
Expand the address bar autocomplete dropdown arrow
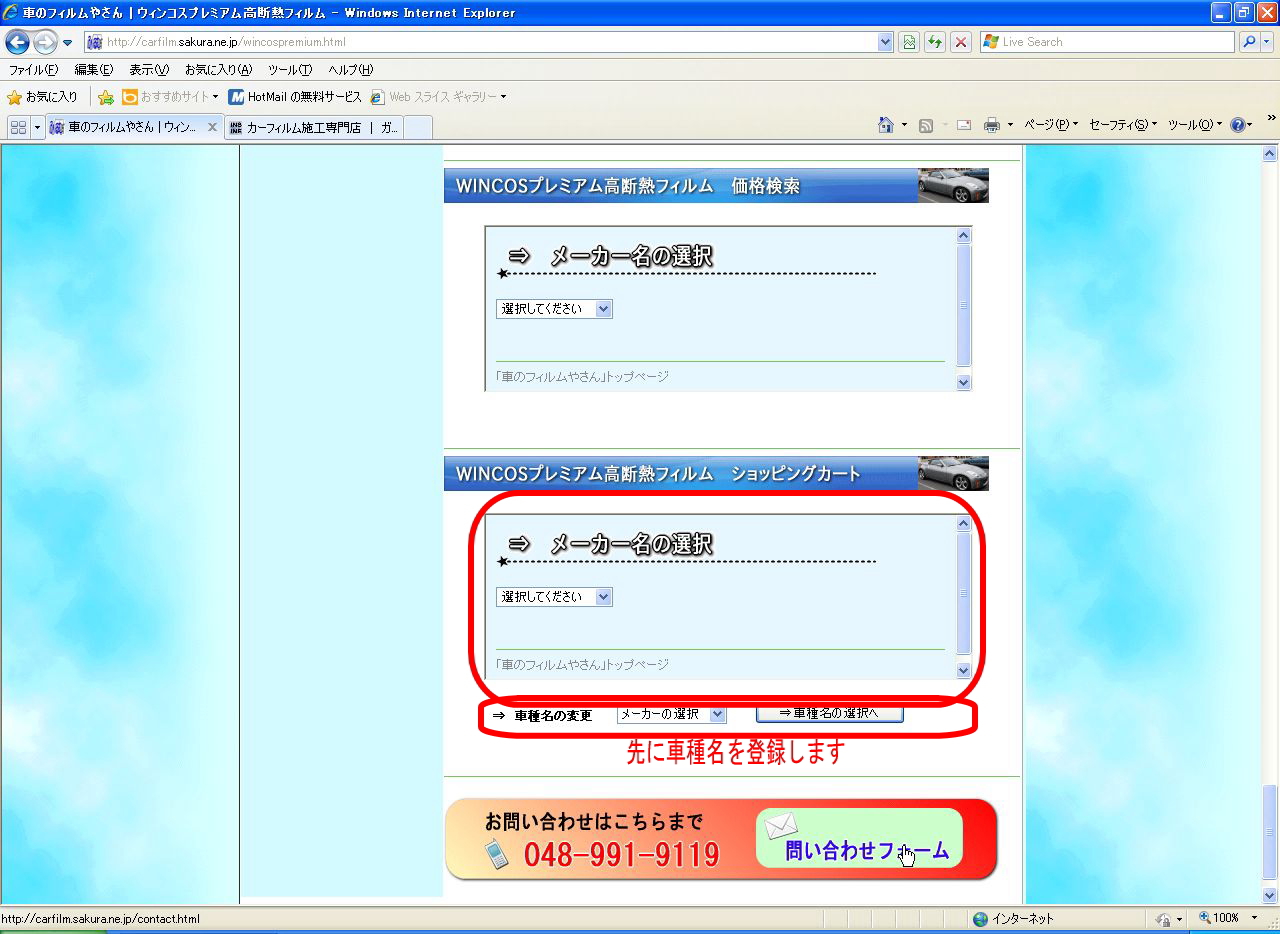pos(885,42)
